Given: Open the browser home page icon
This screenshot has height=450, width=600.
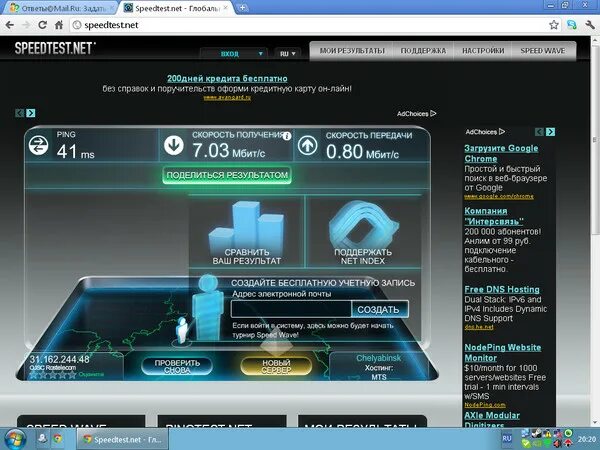Looking at the screenshot, I should pyautogui.click(x=59, y=25).
